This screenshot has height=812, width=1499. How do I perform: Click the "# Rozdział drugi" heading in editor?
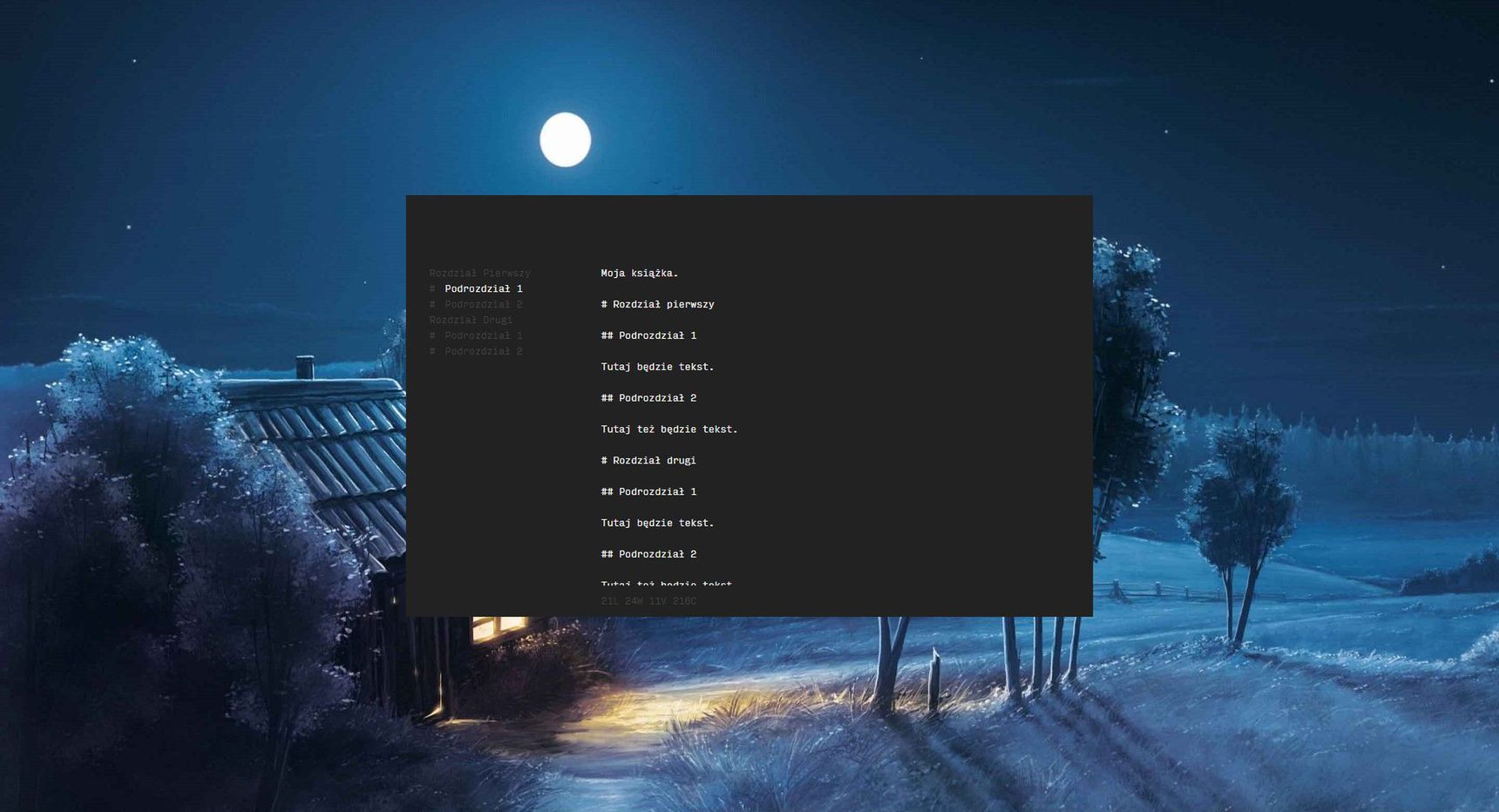point(648,462)
